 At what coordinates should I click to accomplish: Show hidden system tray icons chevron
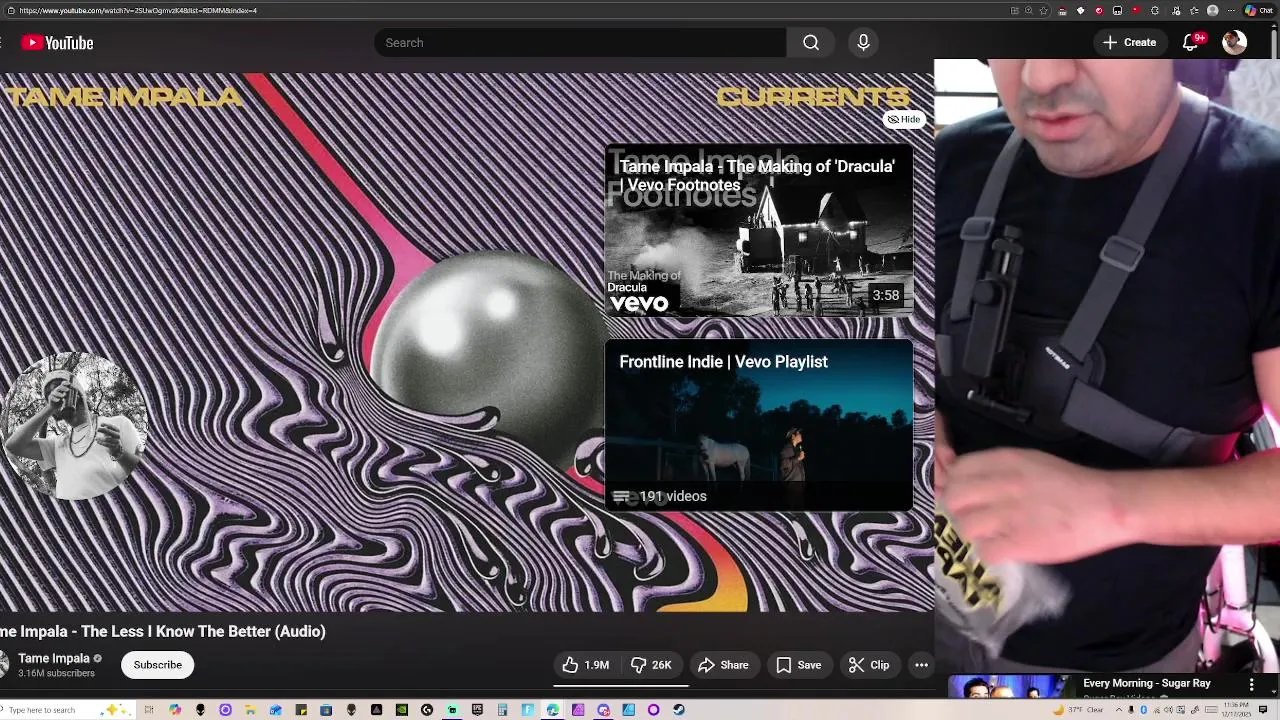click(x=1119, y=710)
